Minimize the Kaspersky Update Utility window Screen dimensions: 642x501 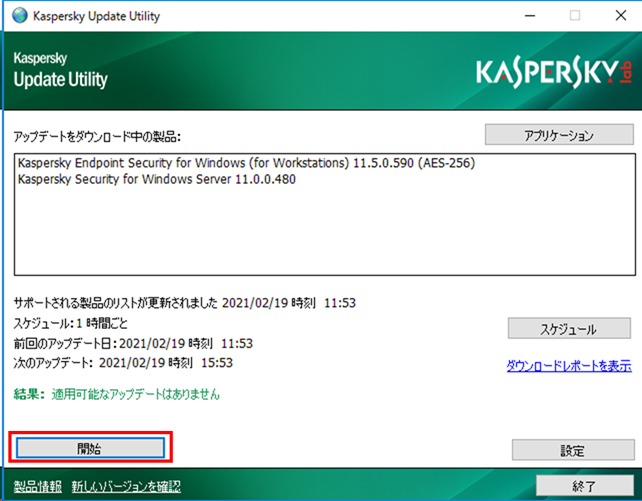(x=530, y=16)
